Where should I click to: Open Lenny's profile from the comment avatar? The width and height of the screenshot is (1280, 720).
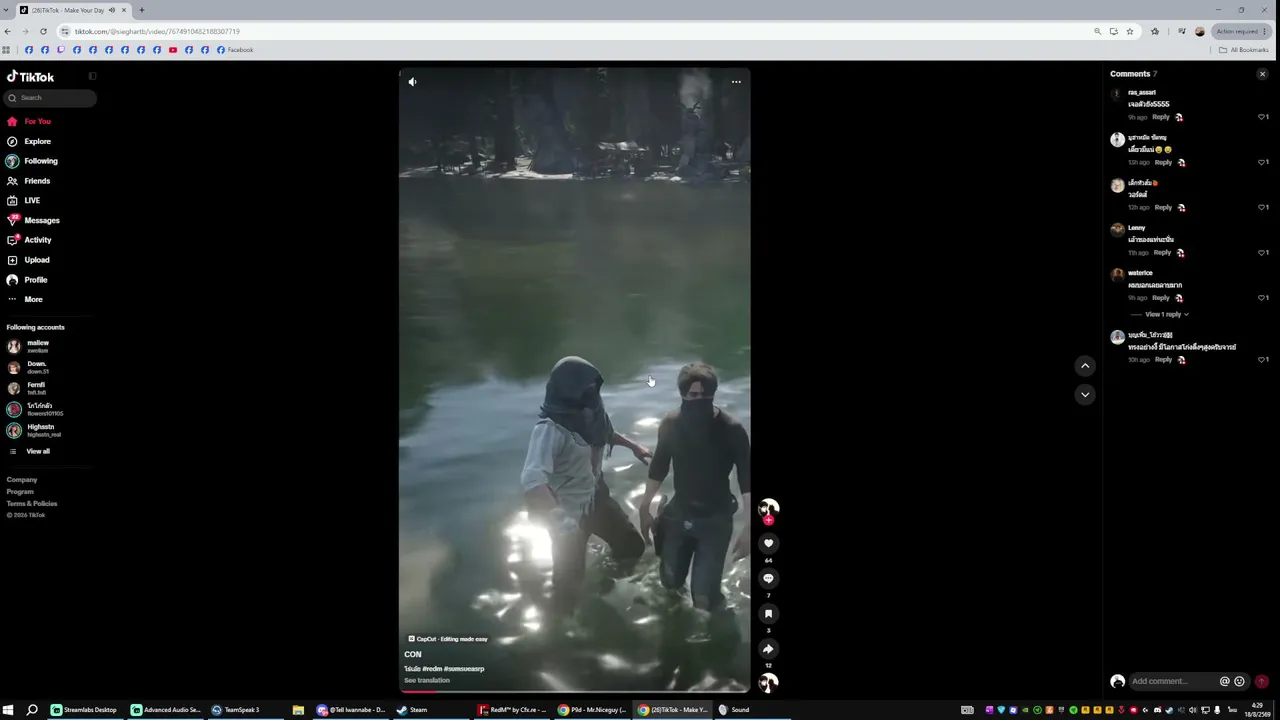point(1117,230)
